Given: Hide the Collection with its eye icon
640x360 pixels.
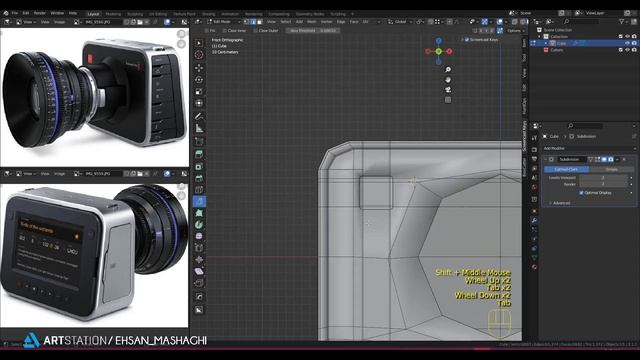Looking at the screenshot, I should (627, 36).
